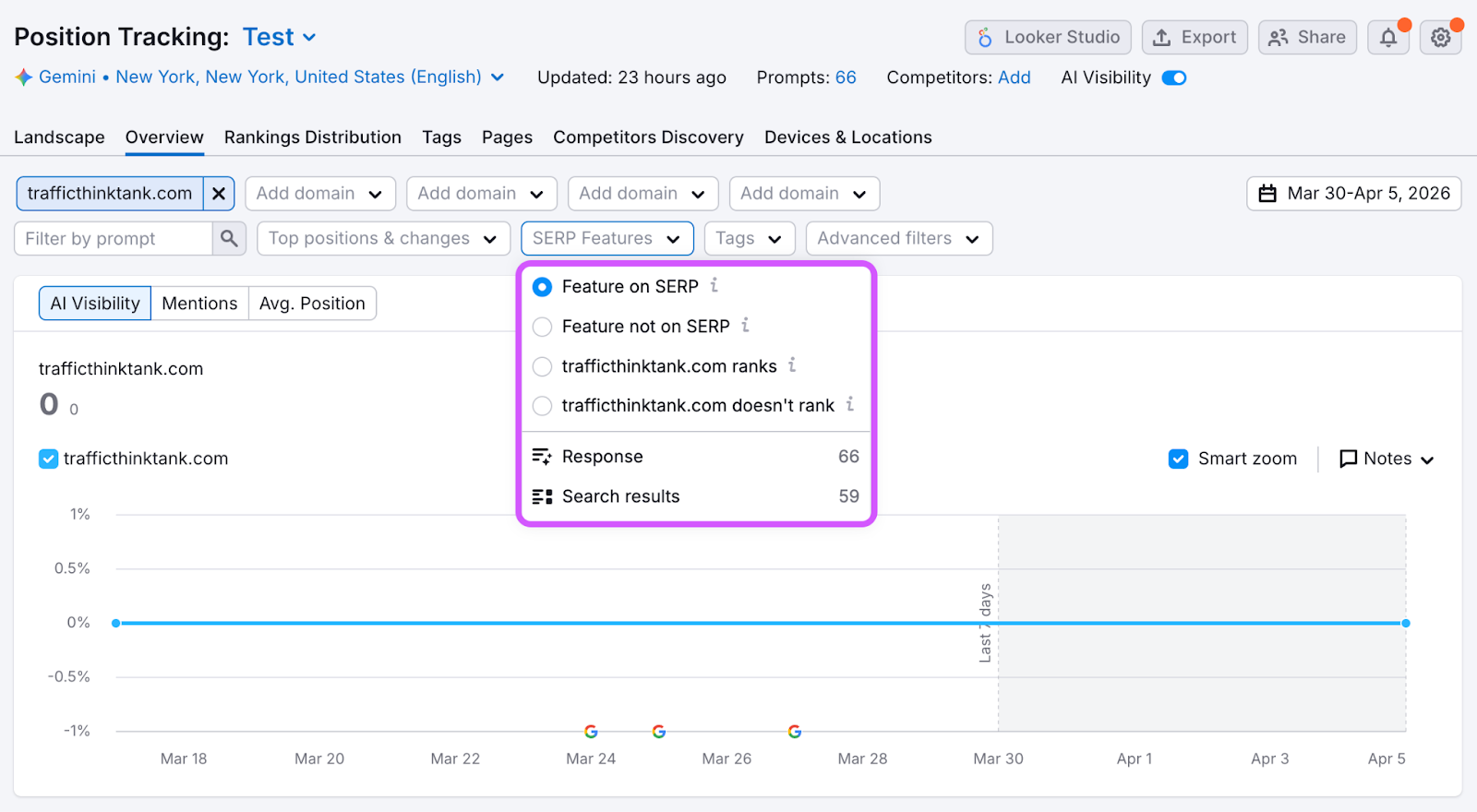Uncheck trafficthinktank.com chart series checkbox
The height and width of the screenshot is (812, 1477).
[x=48, y=459]
